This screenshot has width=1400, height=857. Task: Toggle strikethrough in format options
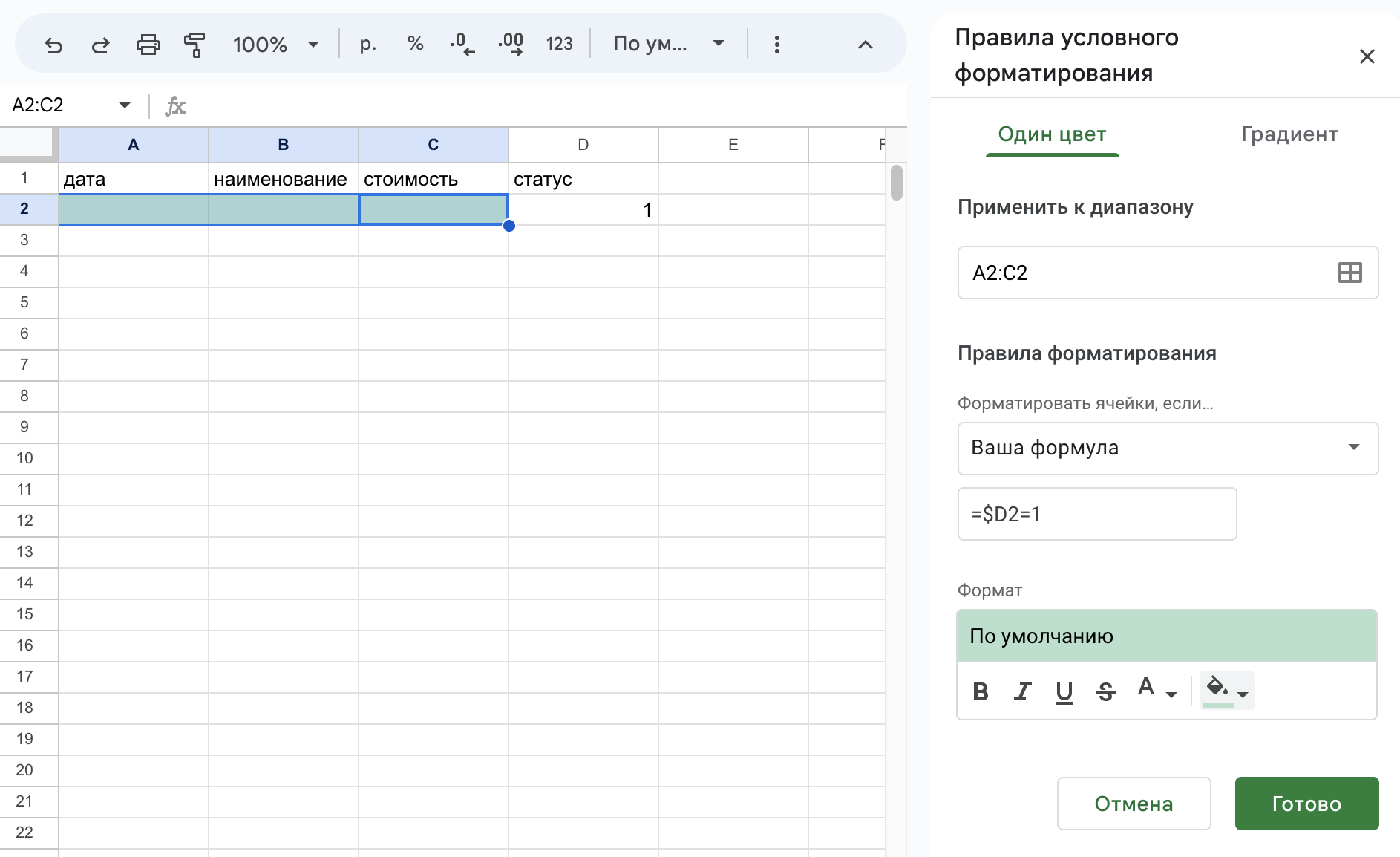(1105, 691)
